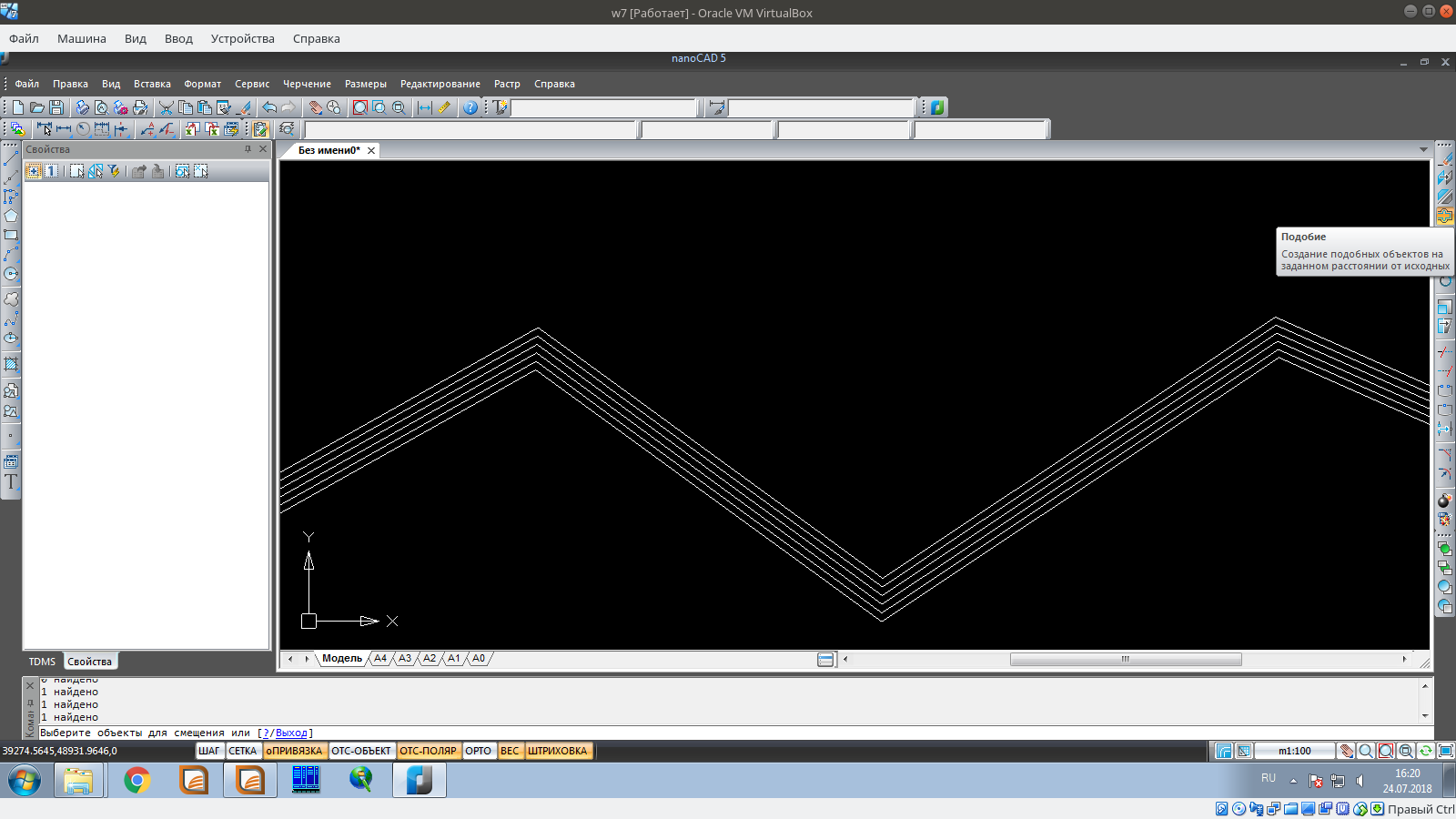This screenshot has width=1456, height=819.
Task: Open the m1:100 scale dropdown
Action: point(1296,751)
